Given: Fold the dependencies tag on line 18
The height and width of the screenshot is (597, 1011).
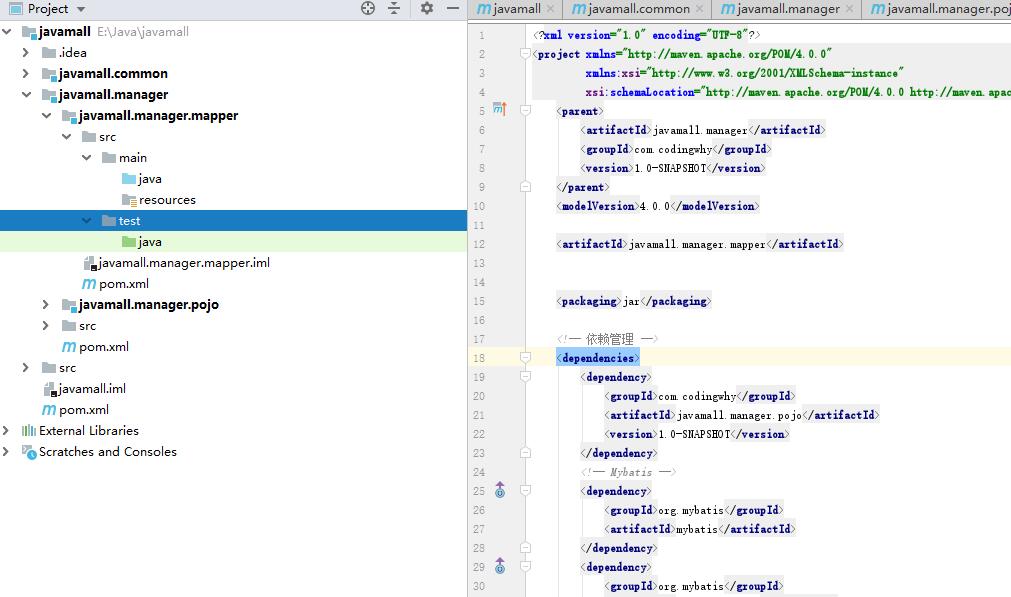Looking at the screenshot, I should [x=525, y=358].
